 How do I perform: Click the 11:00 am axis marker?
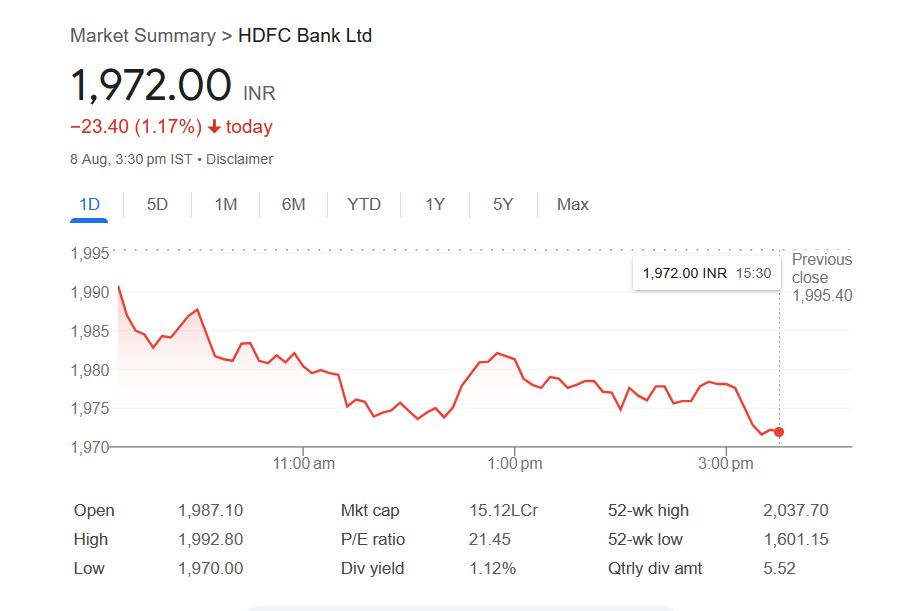pos(303,464)
